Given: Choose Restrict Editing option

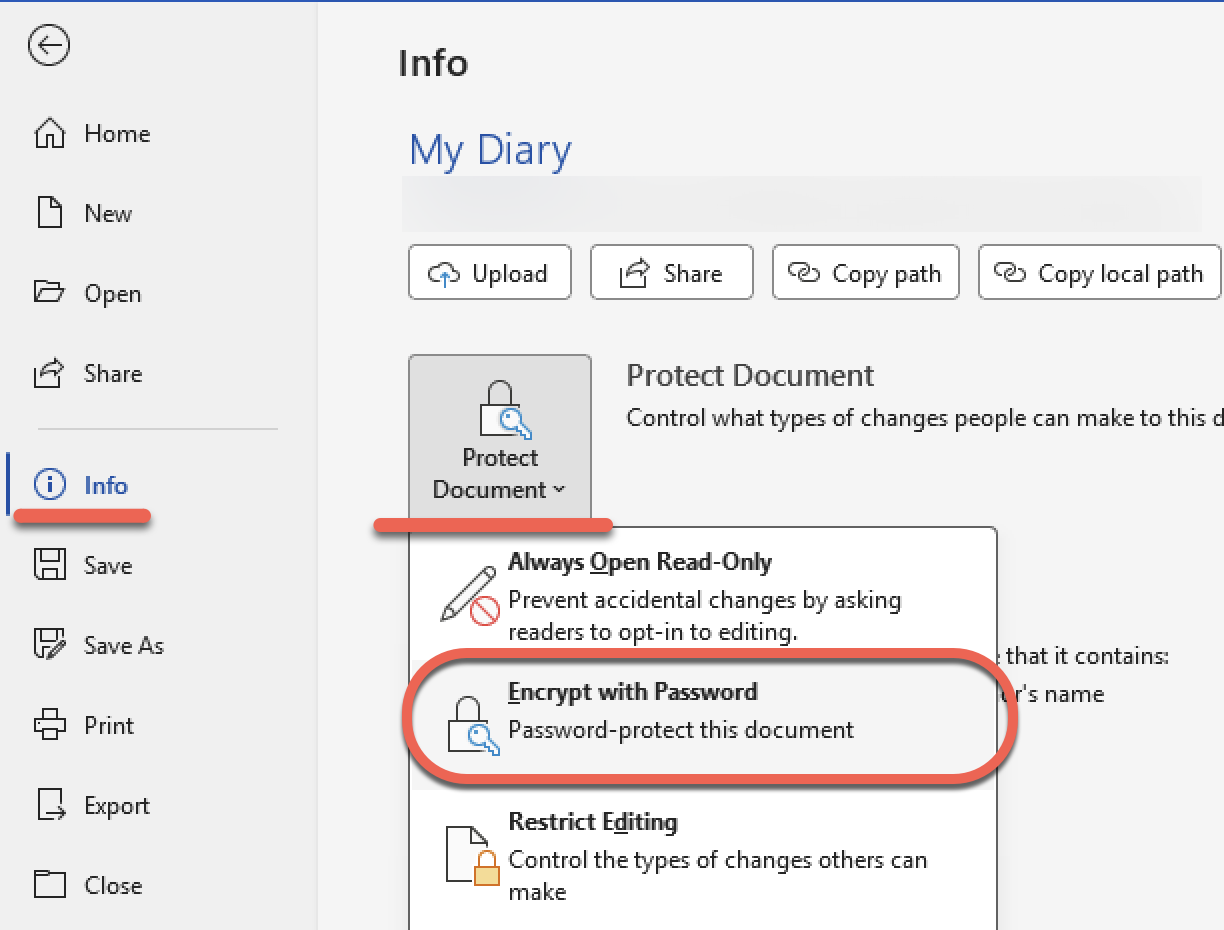Looking at the screenshot, I should 703,856.
